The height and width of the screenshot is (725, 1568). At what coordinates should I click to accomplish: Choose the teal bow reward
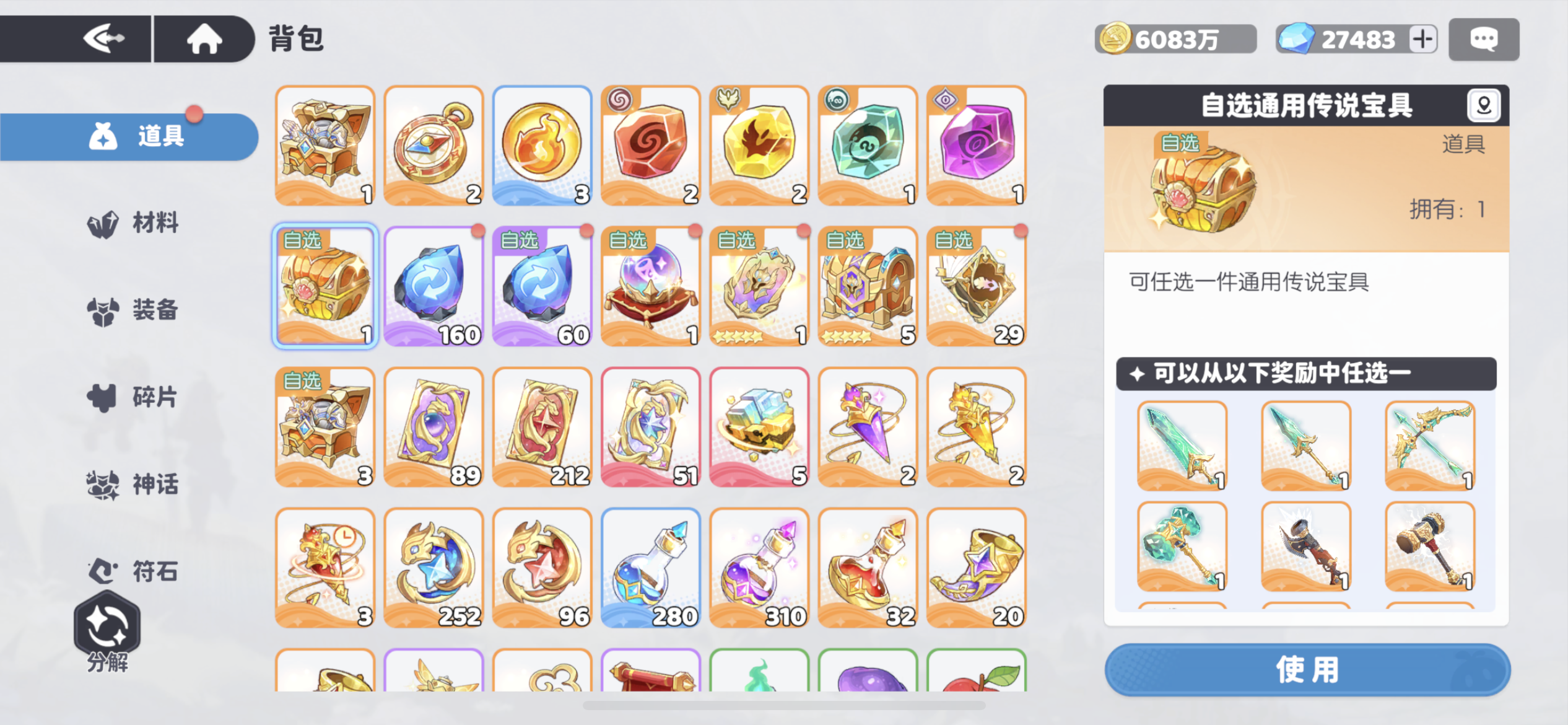[1430, 446]
